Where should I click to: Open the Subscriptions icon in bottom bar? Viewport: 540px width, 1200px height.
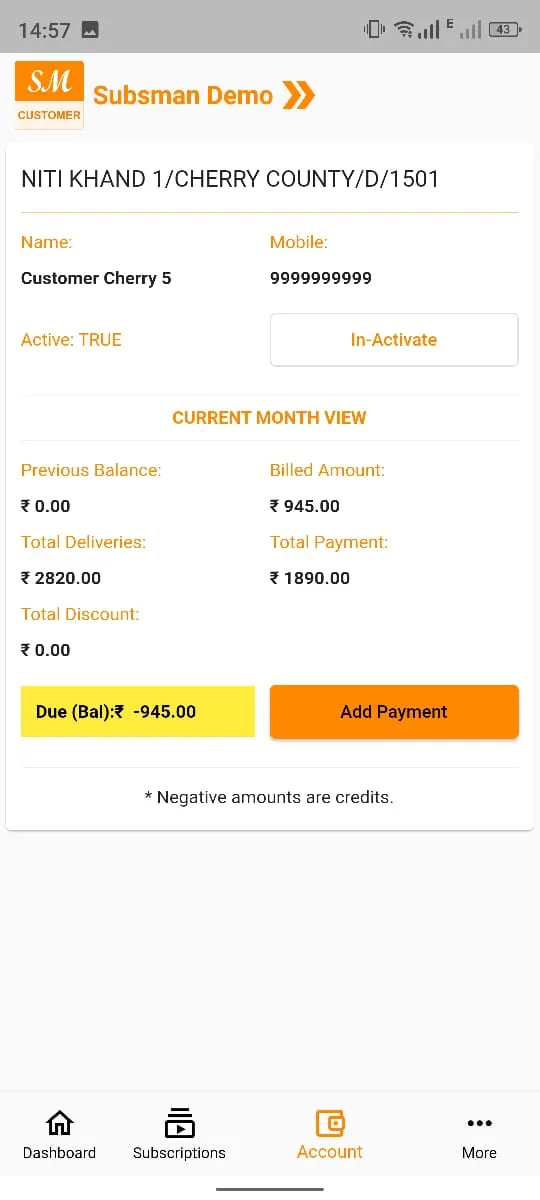pos(180,1123)
